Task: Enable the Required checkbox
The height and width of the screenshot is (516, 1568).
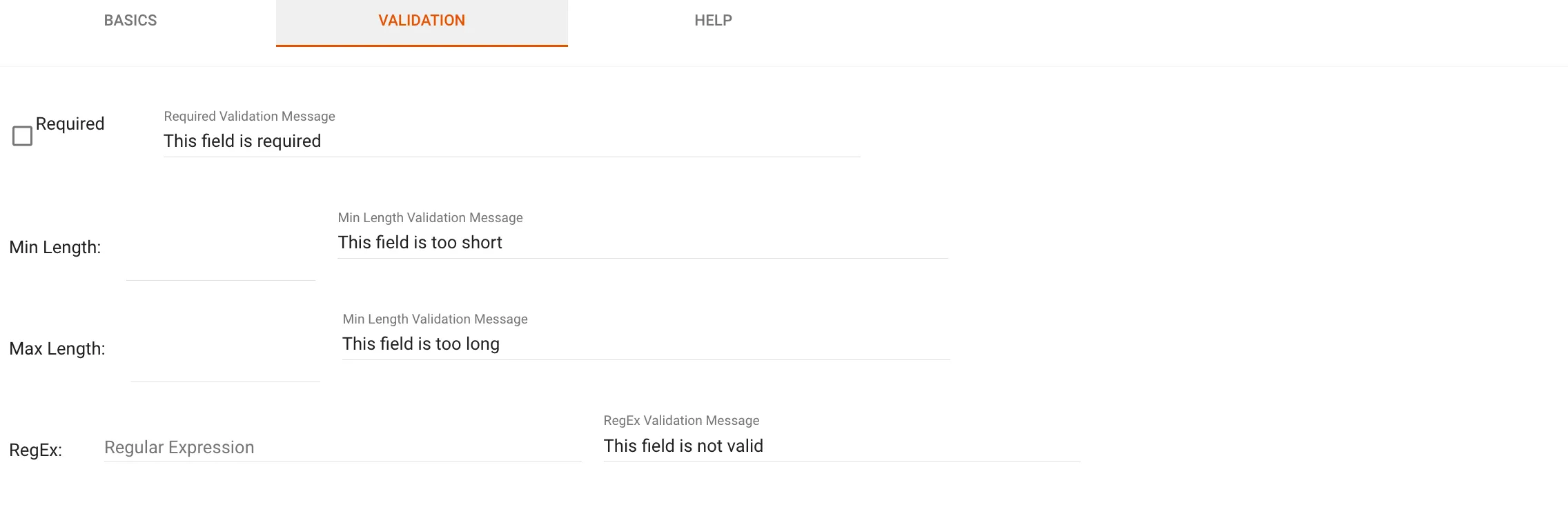Action: [x=21, y=135]
